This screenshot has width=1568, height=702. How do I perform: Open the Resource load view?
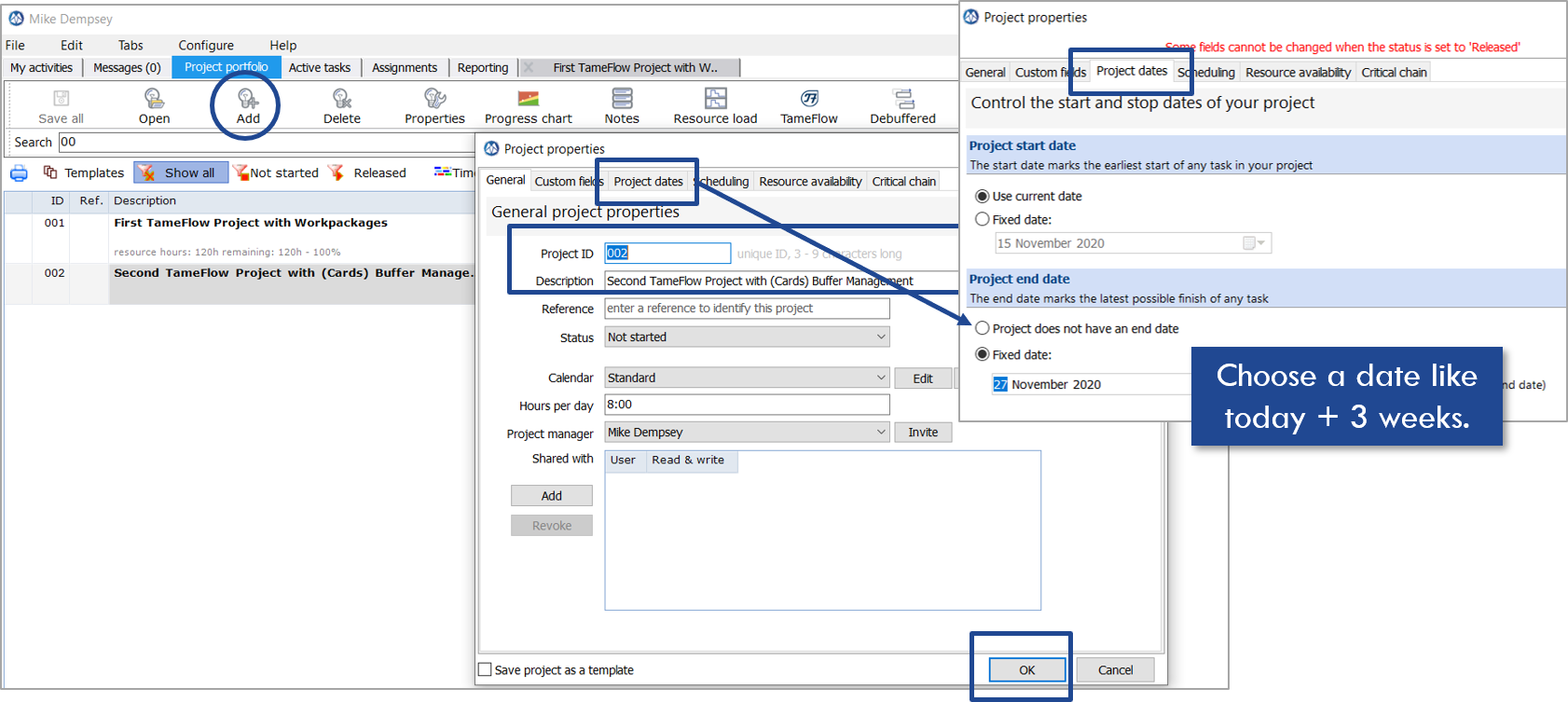pos(715,106)
